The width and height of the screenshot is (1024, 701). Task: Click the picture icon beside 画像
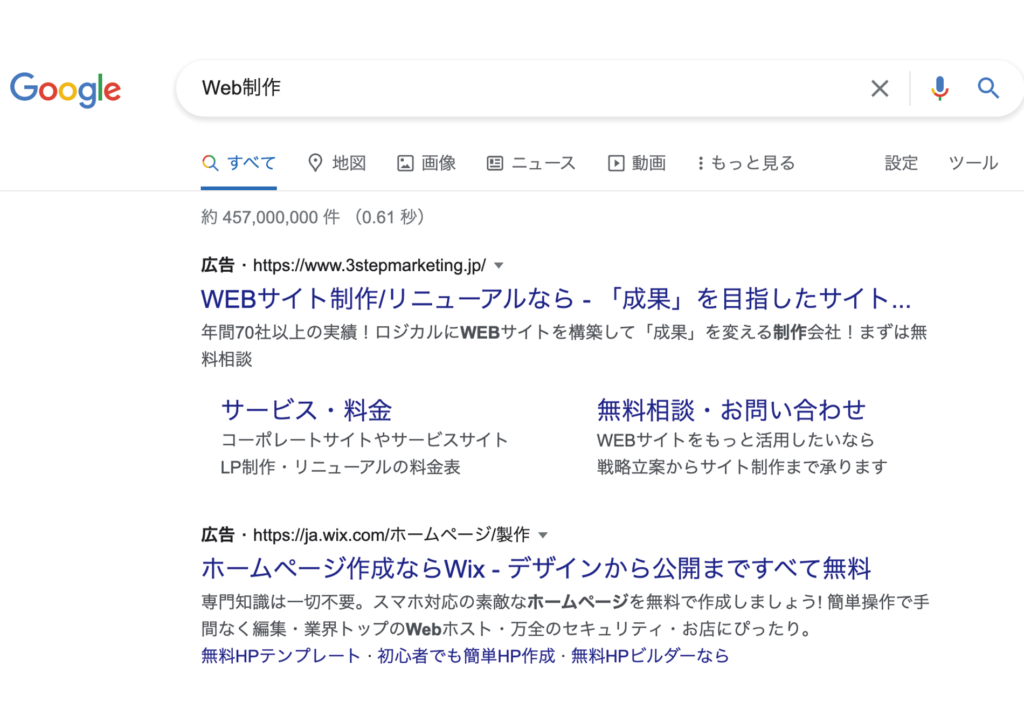[x=405, y=163]
